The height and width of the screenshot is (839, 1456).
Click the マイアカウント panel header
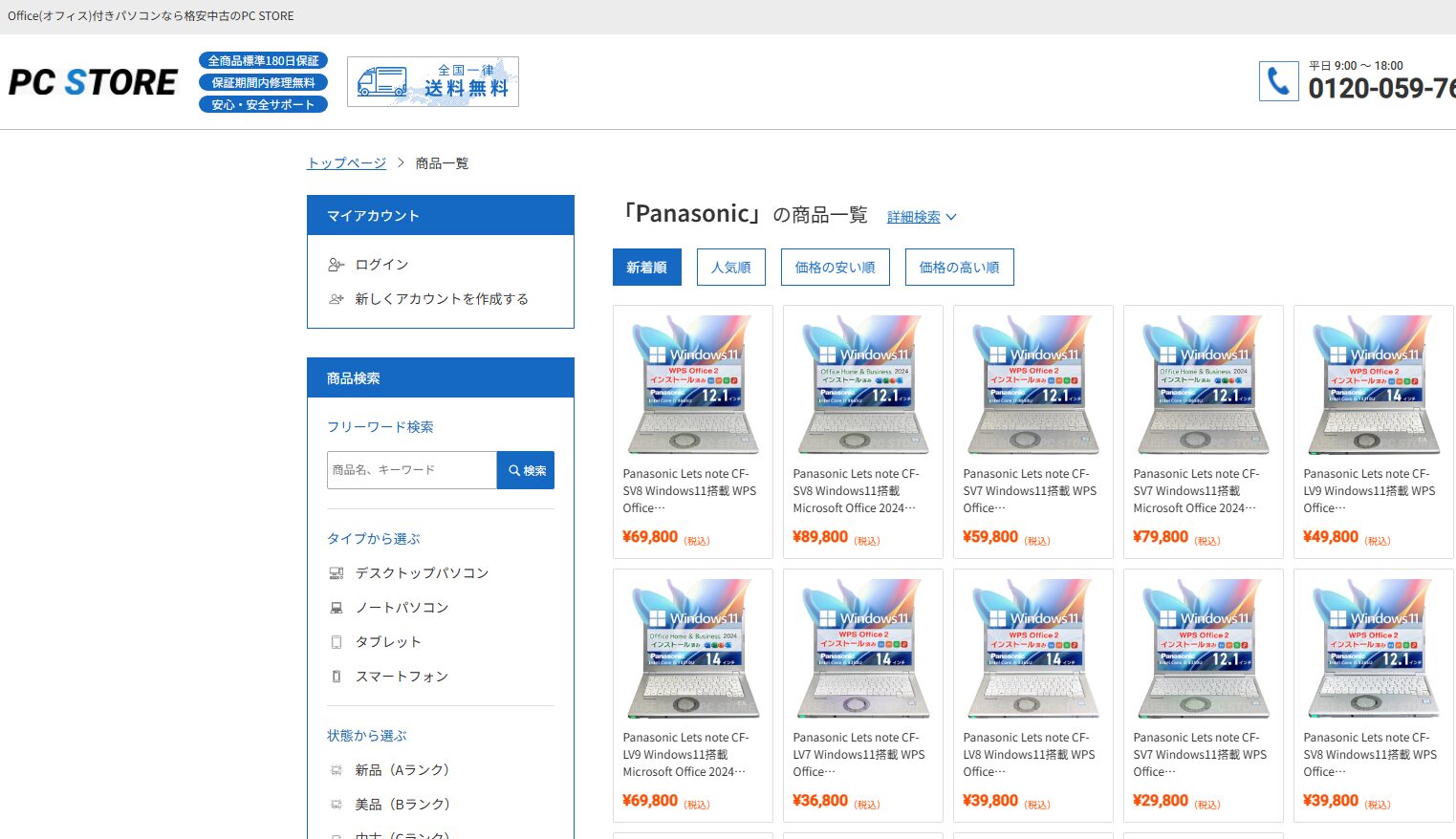[x=441, y=216]
